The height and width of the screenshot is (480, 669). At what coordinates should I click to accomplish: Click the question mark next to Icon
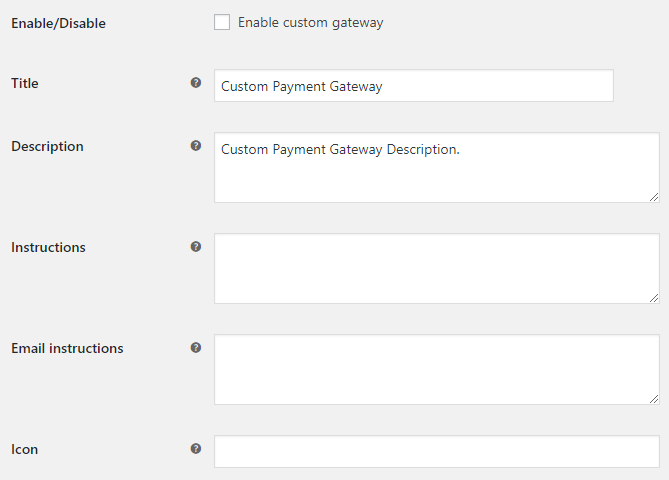[196, 449]
